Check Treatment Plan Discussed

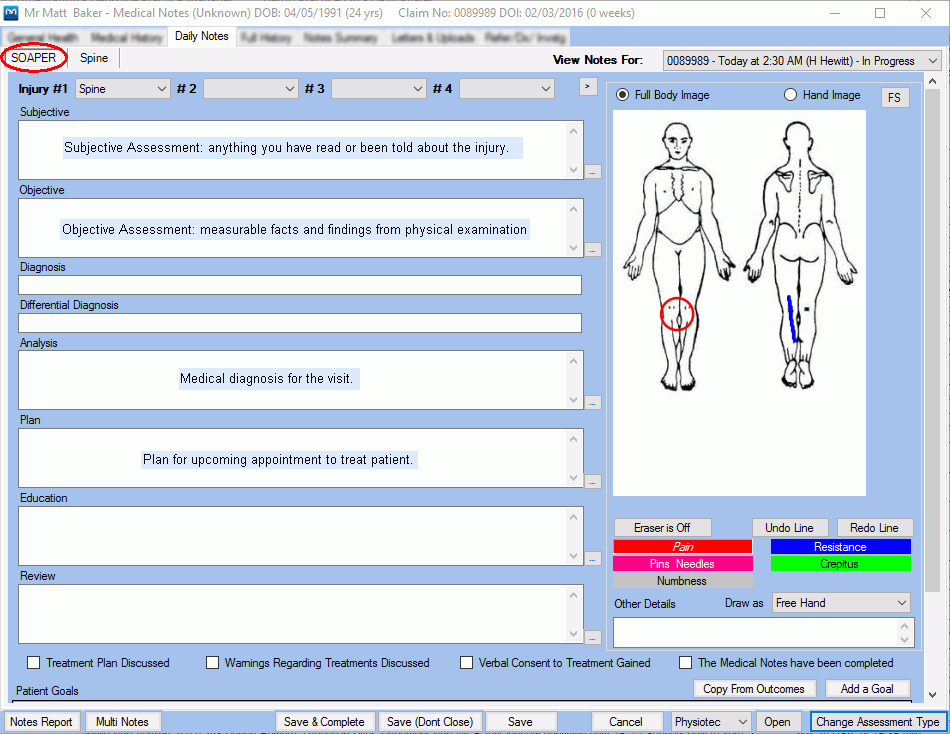pos(34,663)
